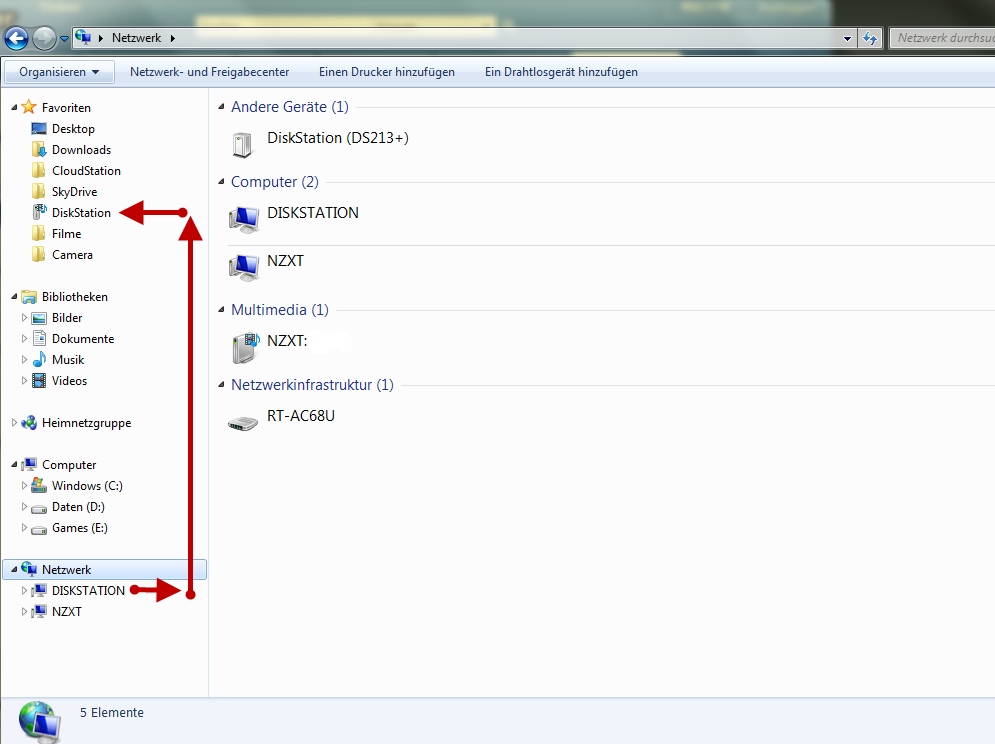This screenshot has height=744, width=995.
Task: Open the Downloads folder icon
Action: click(x=39, y=150)
